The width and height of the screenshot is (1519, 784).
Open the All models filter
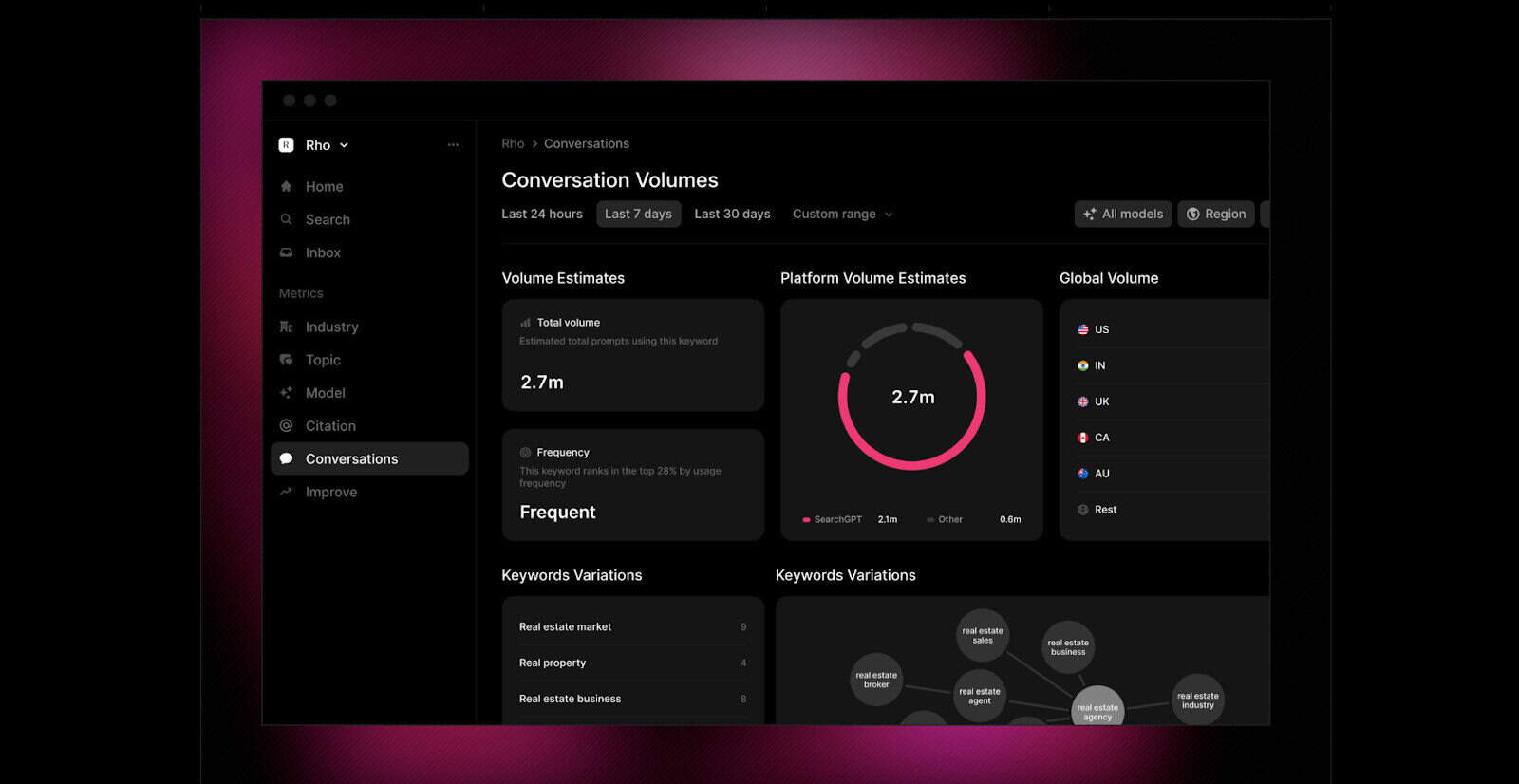click(x=1123, y=215)
